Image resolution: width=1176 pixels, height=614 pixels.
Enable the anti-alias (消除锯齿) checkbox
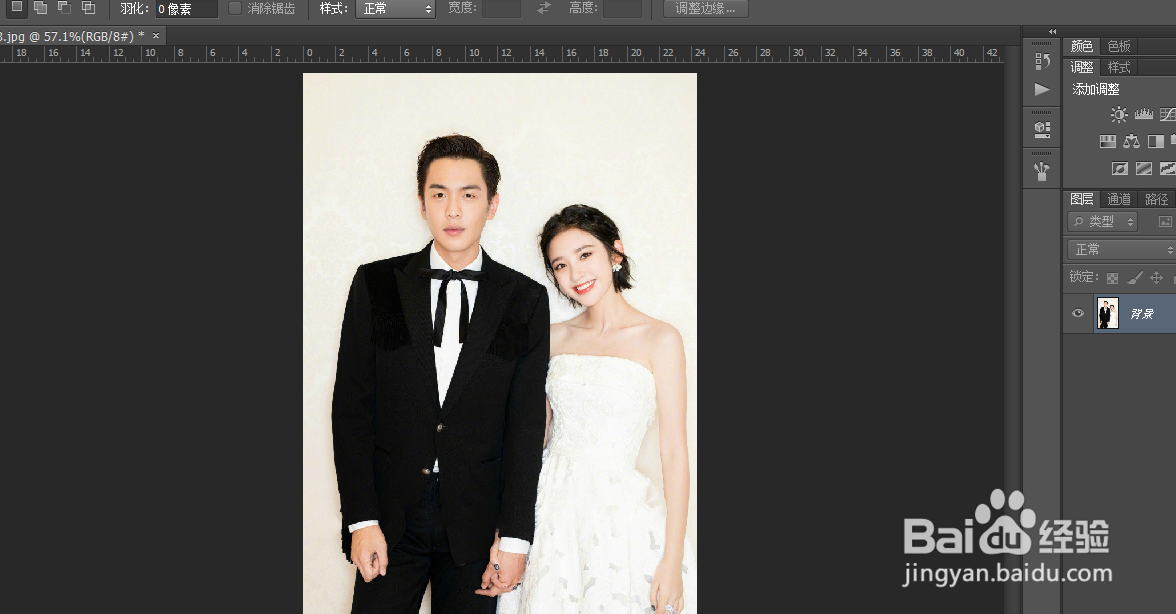click(235, 8)
